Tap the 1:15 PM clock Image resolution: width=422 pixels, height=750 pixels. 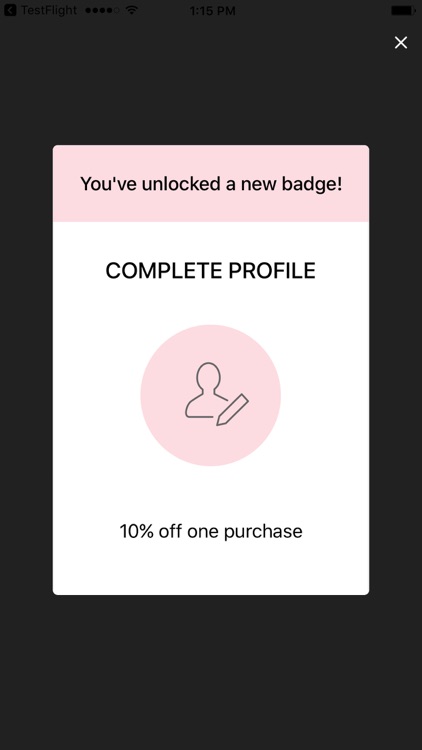(212, 11)
